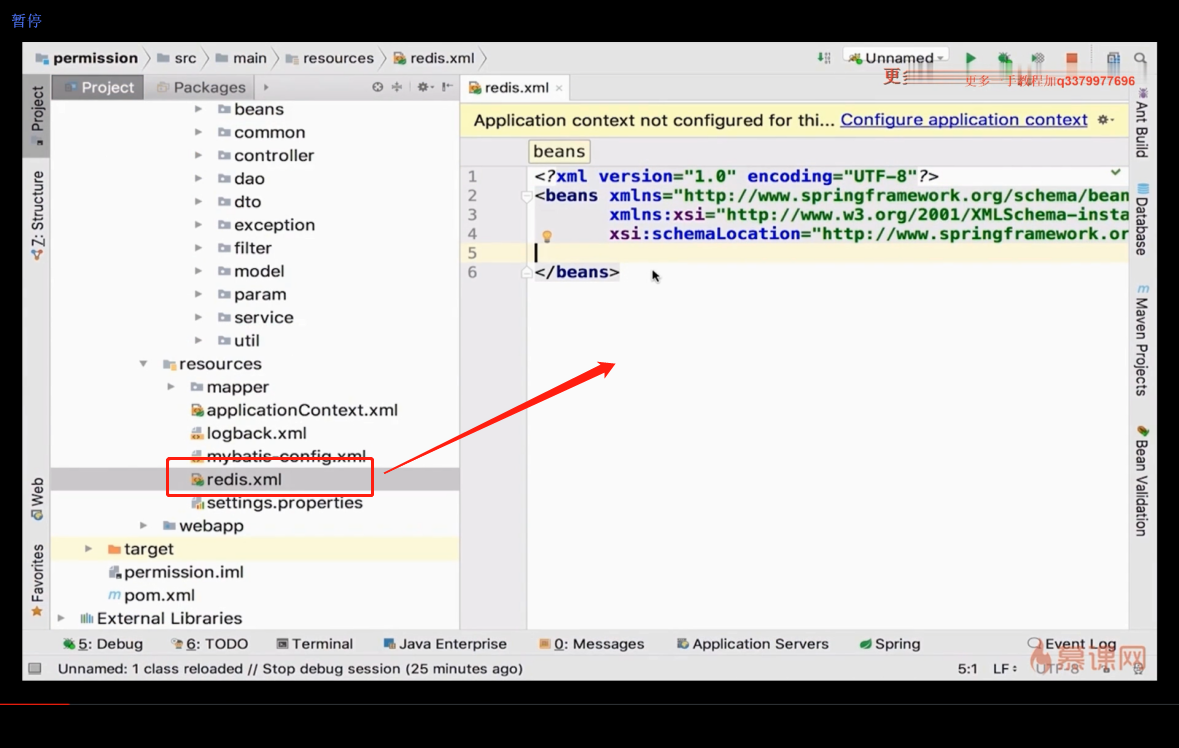
Task: Collapse the resources folder
Action: coord(143,364)
